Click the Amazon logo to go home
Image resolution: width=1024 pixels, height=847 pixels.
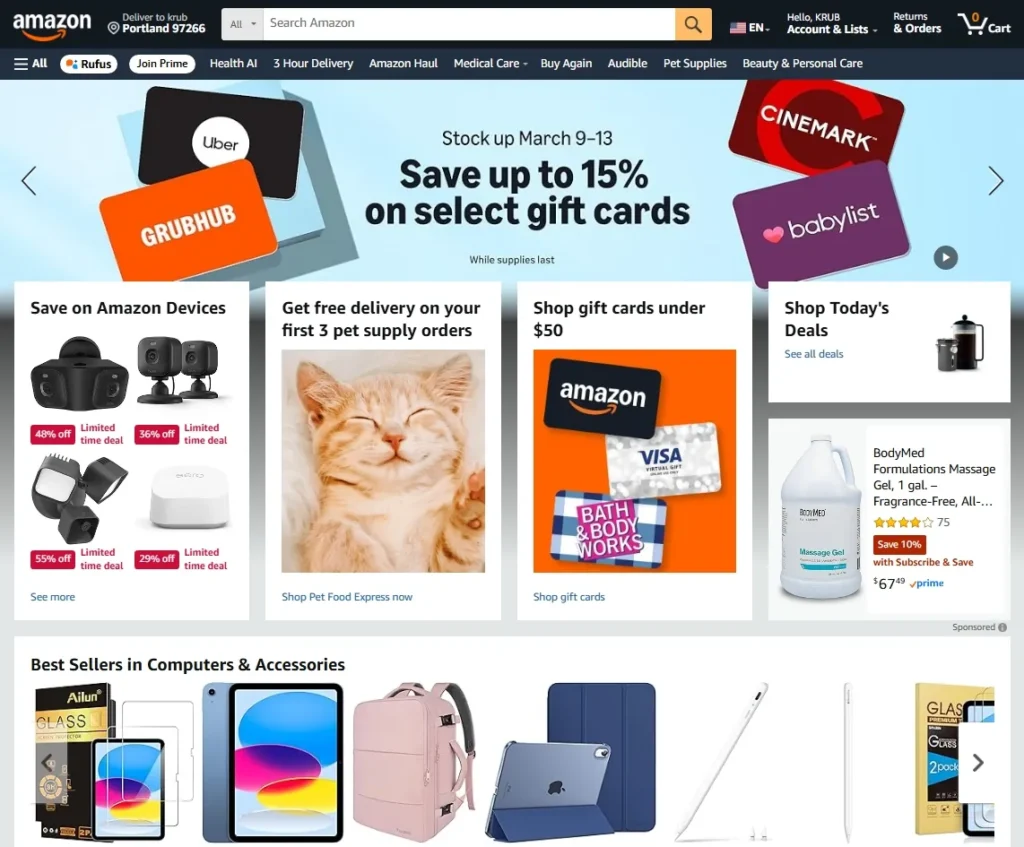pyautogui.click(x=52, y=24)
